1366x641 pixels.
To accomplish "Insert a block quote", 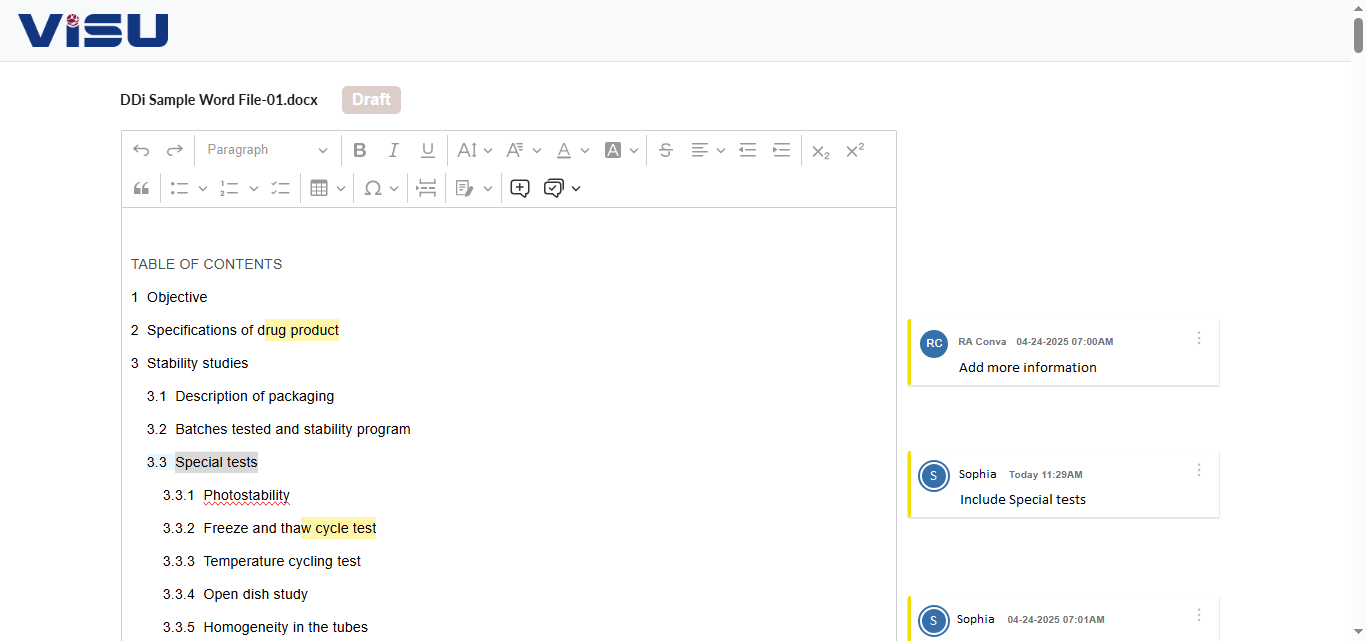I will pyautogui.click(x=141, y=188).
